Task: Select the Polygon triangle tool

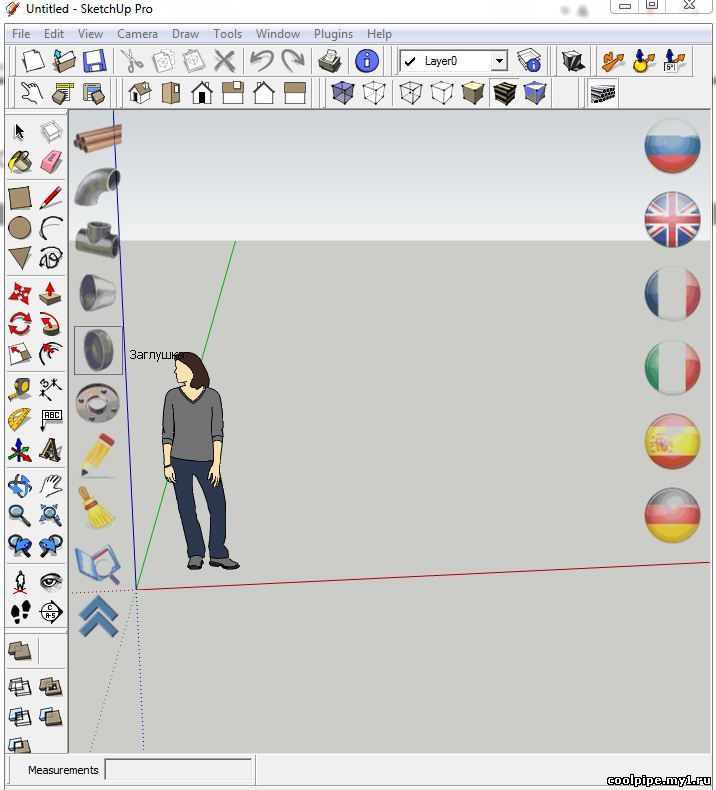Action: [20, 258]
